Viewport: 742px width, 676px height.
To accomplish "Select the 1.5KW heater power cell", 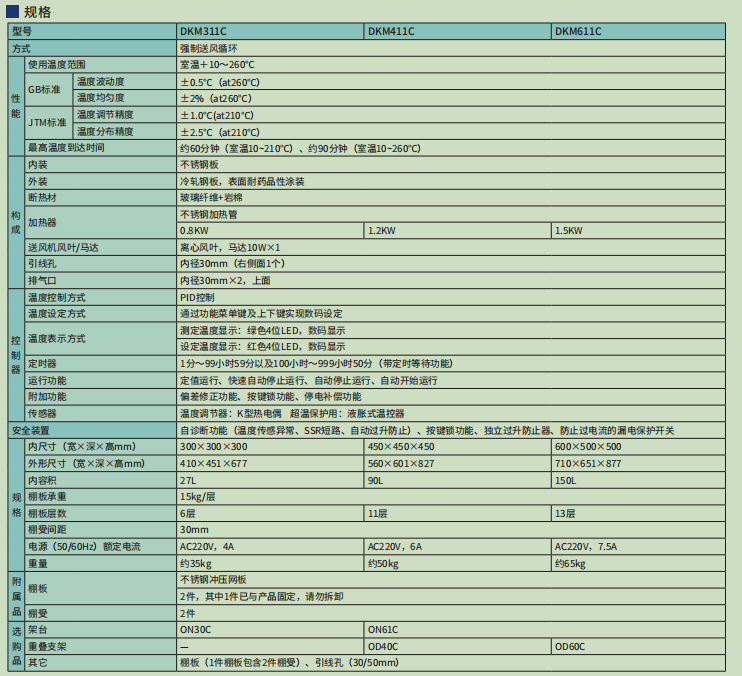I will [638, 231].
